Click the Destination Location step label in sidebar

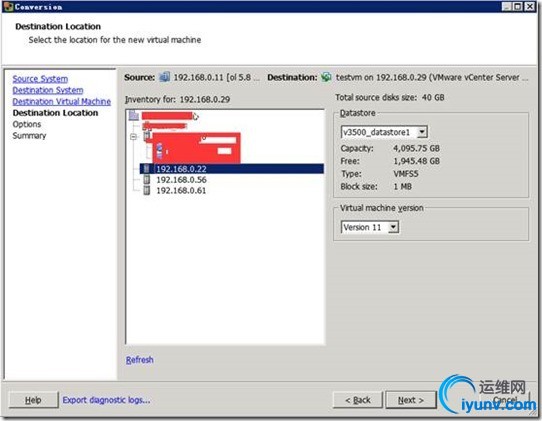tap(55, 113)
